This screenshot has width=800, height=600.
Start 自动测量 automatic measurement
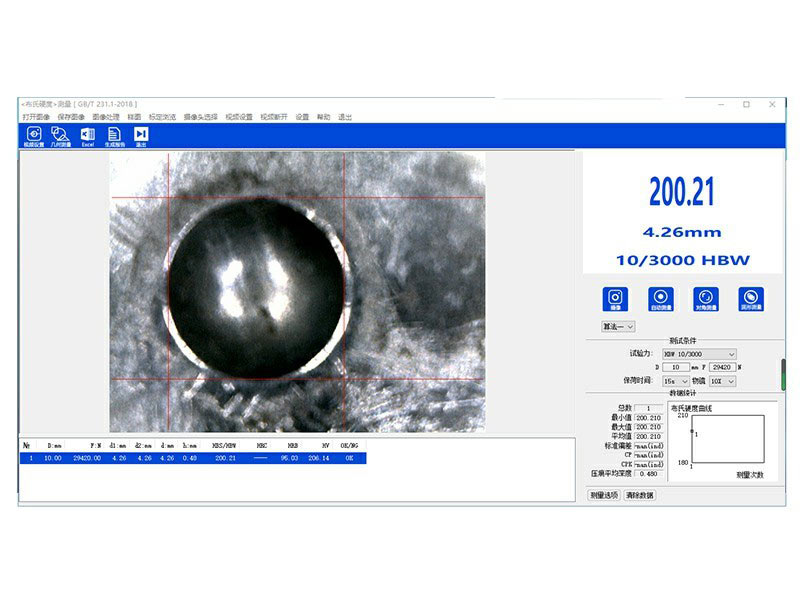tap(659, 298)
